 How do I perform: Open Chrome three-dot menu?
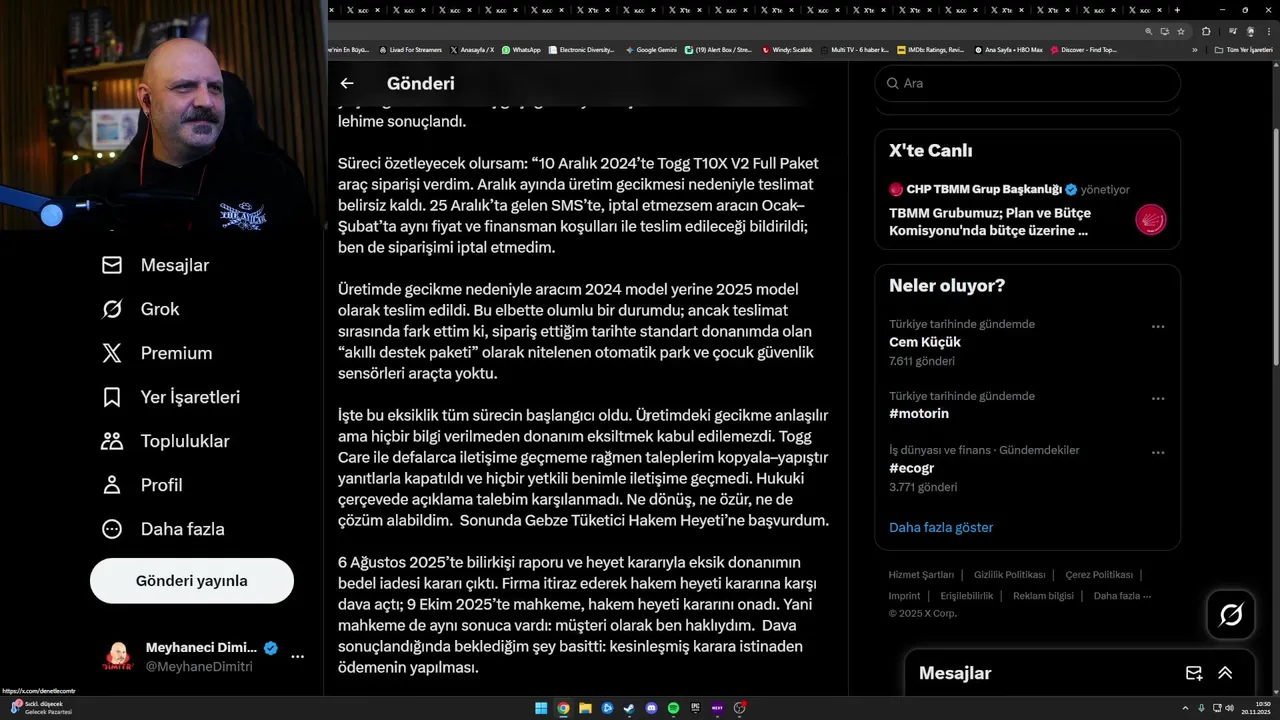click(1268, 31)
